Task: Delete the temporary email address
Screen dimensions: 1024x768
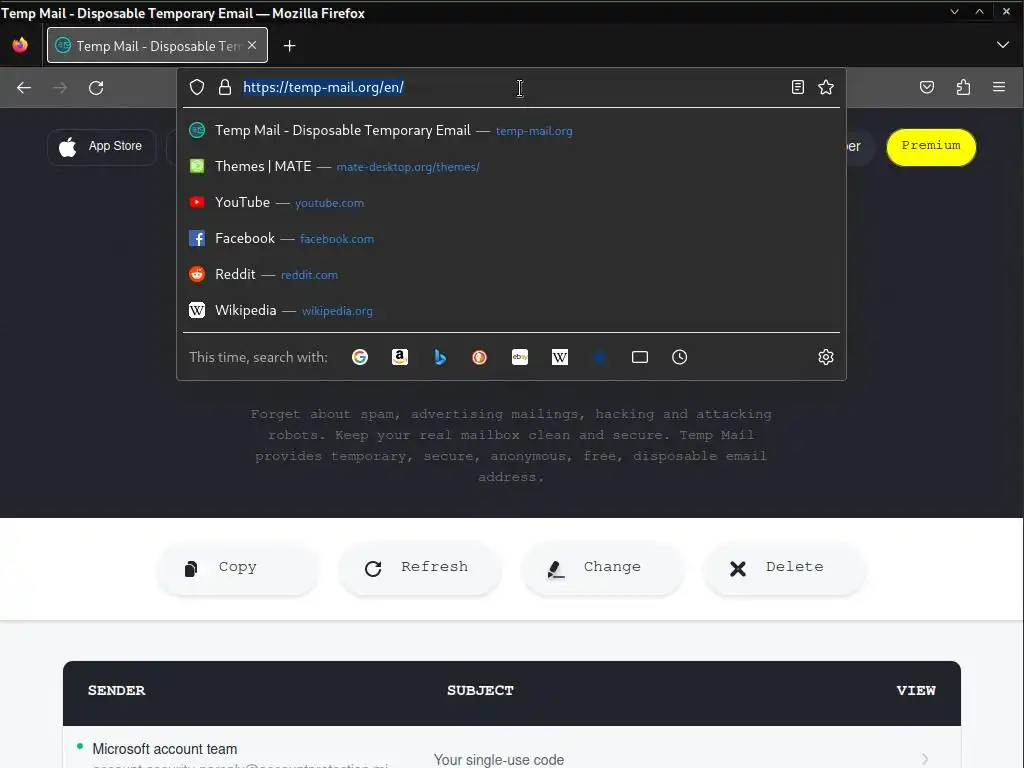Action: (785, 568)
